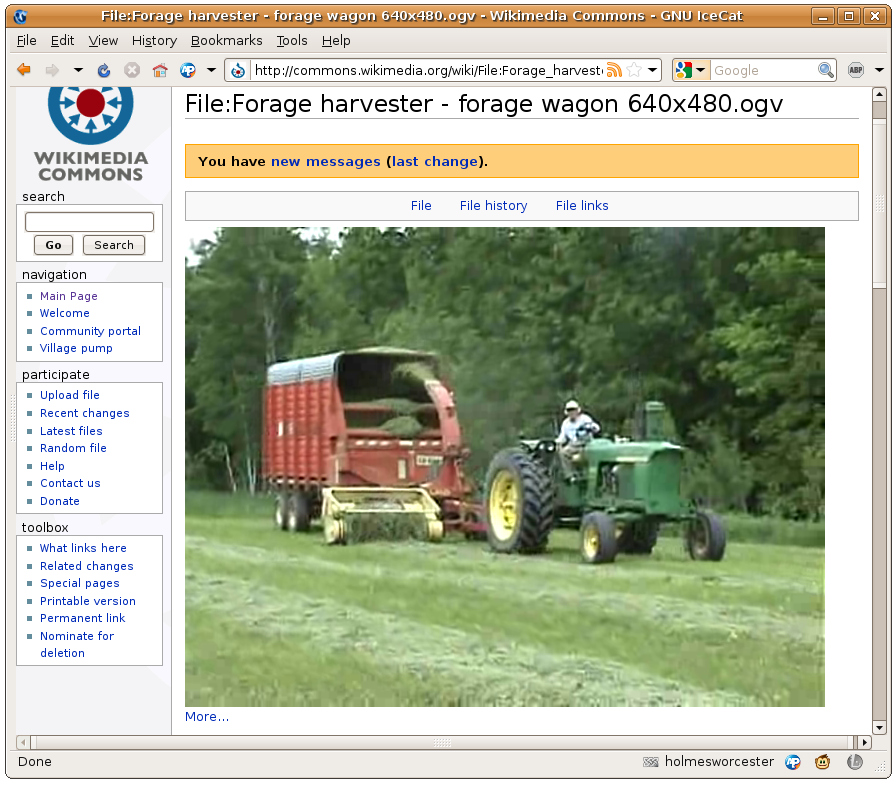Reload the current page
896x785 pixels.
(x=104, y=70)
